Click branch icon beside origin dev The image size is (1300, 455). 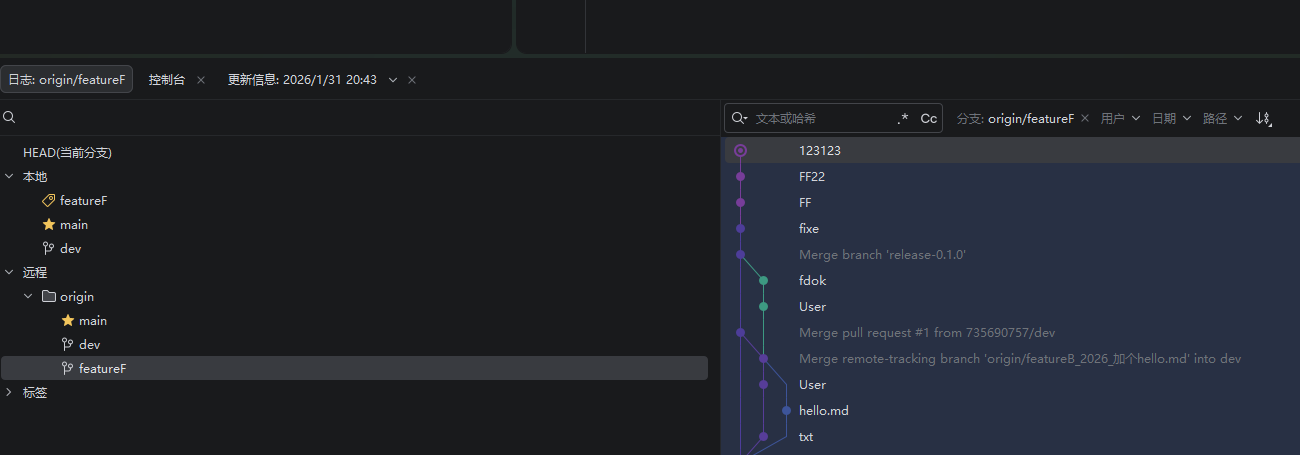click(68, 345)
